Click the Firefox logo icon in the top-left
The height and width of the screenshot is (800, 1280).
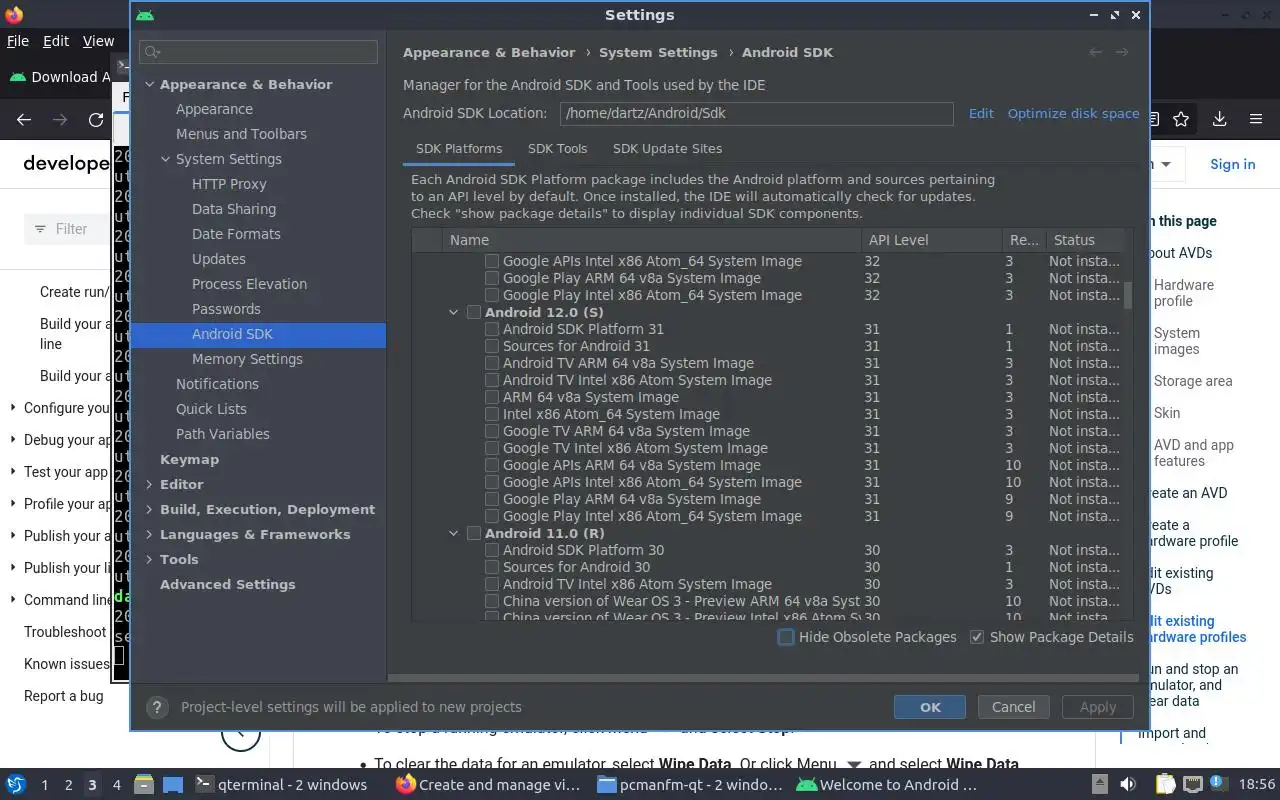[13, 14]
